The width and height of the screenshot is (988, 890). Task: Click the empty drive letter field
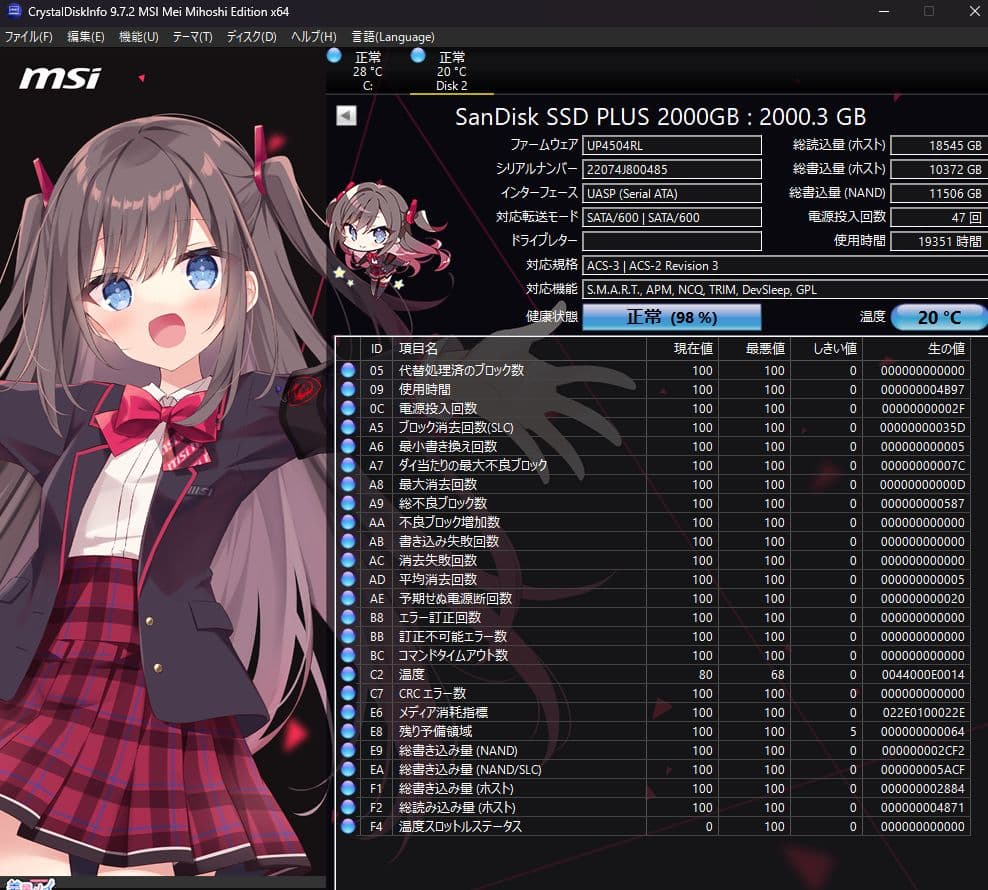click(672, 241)
